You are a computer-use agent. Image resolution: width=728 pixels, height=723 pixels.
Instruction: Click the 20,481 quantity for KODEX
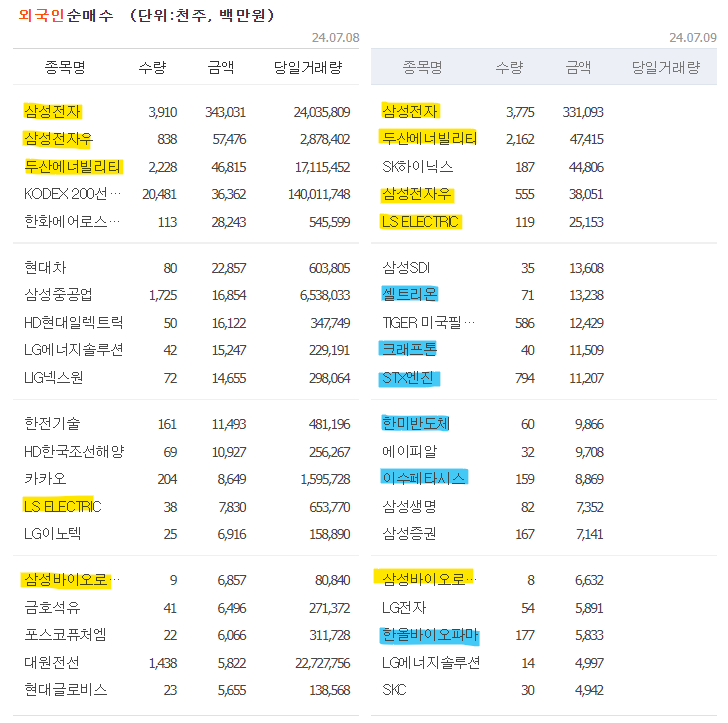point(159,194)
